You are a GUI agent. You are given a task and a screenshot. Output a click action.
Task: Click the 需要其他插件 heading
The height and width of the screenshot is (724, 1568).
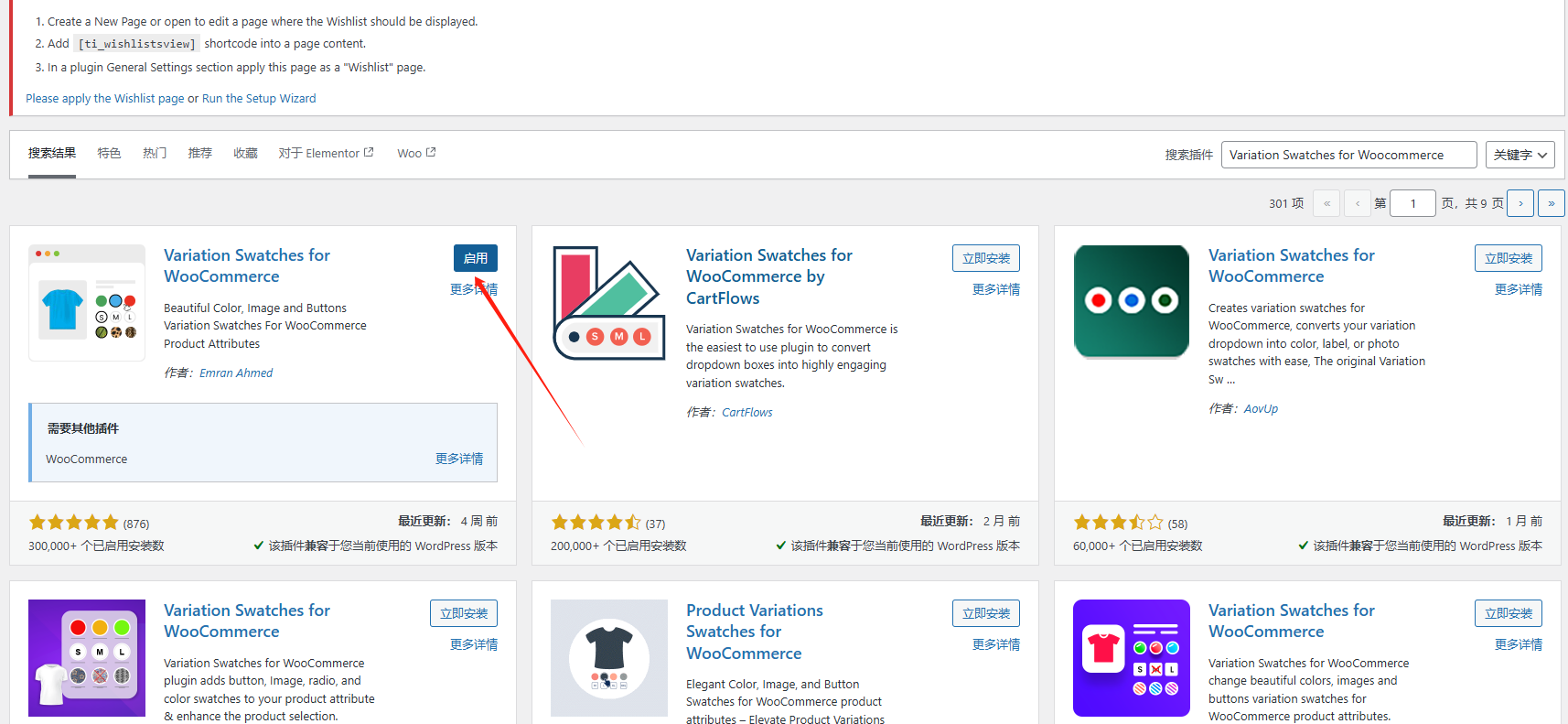(83, 428)
